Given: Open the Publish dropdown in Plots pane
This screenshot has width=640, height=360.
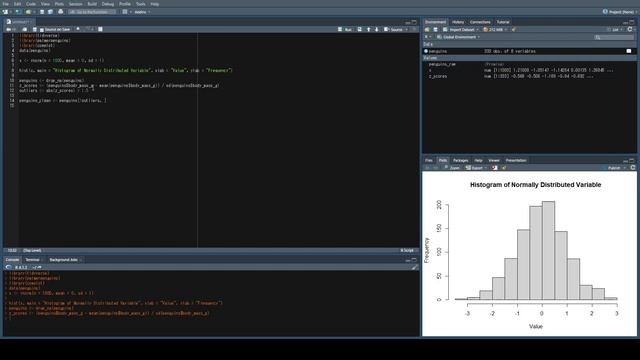Looking at the screenshot, I should [x=616, y=168].
